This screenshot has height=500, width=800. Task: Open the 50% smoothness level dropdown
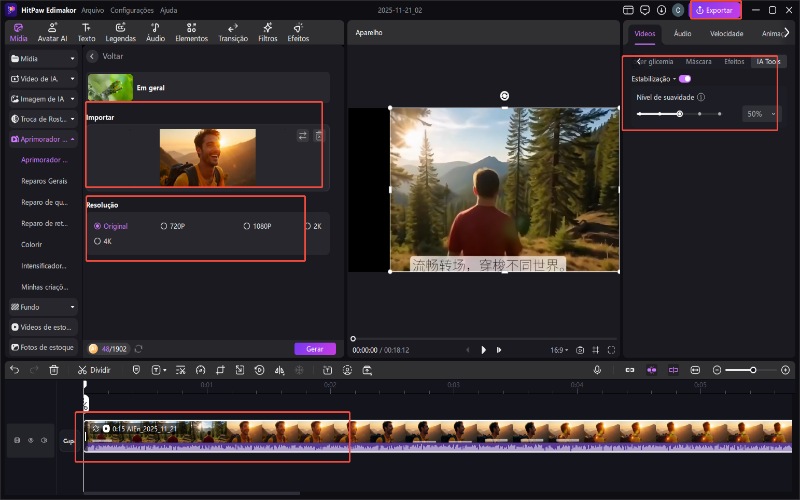tap(759, 114)
